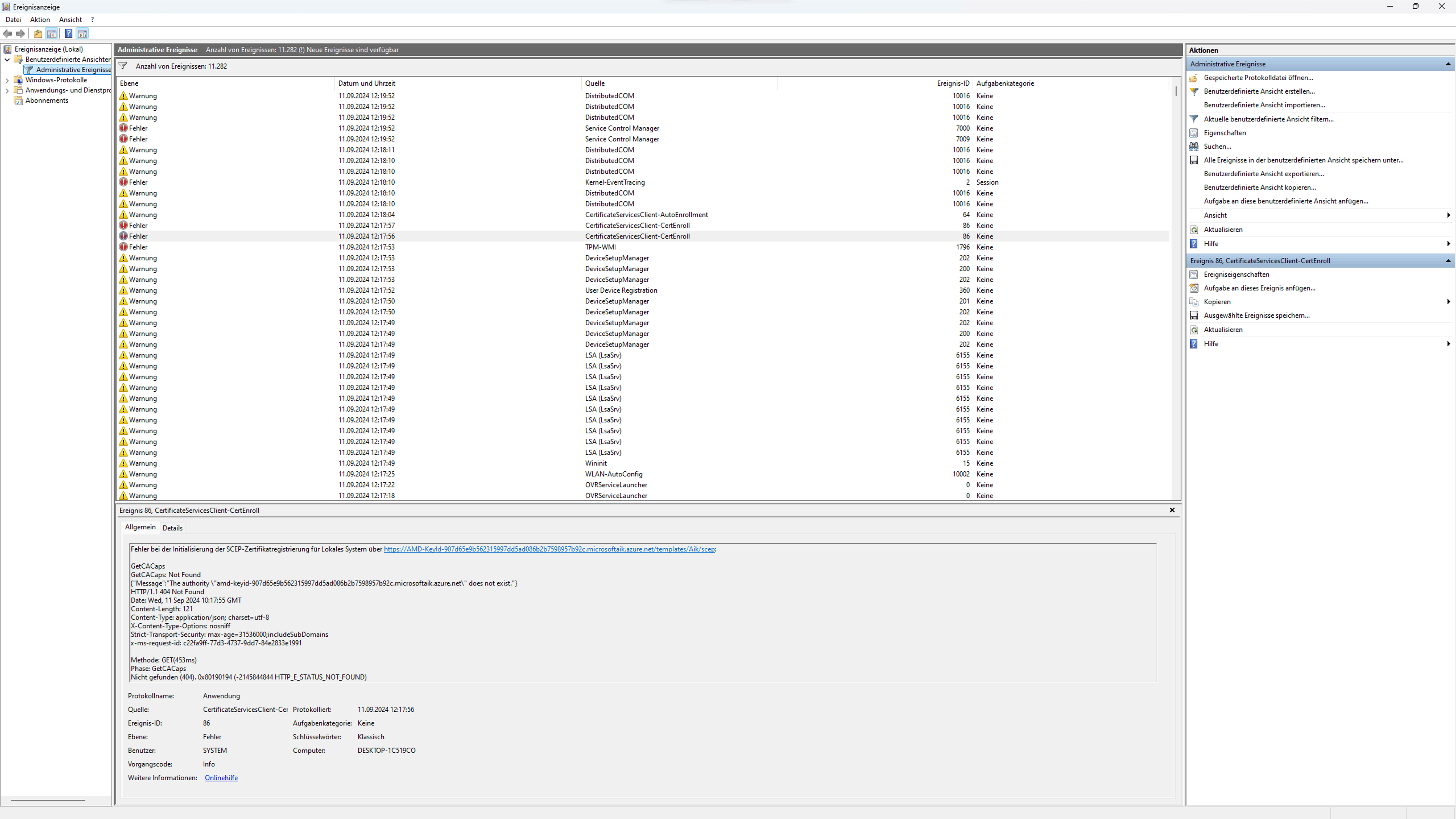Screen dimensions: 1456x819
Task: Expand the Windows-Protokolle tree node
Action: [7, 80]
